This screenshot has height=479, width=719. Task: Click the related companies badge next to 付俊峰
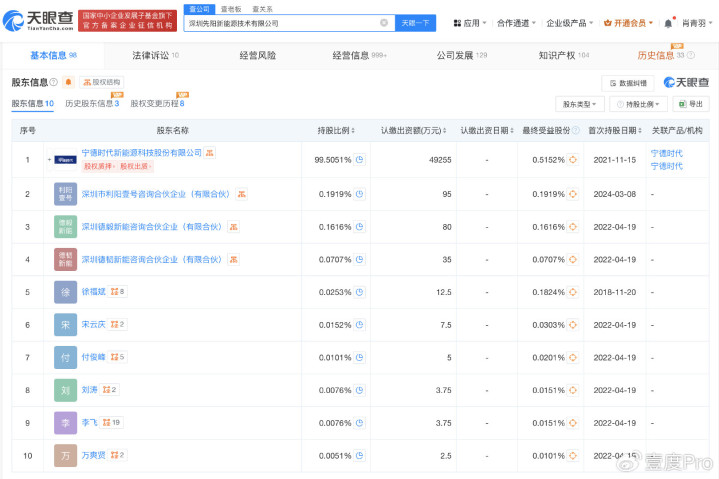(x=117, y=357)
